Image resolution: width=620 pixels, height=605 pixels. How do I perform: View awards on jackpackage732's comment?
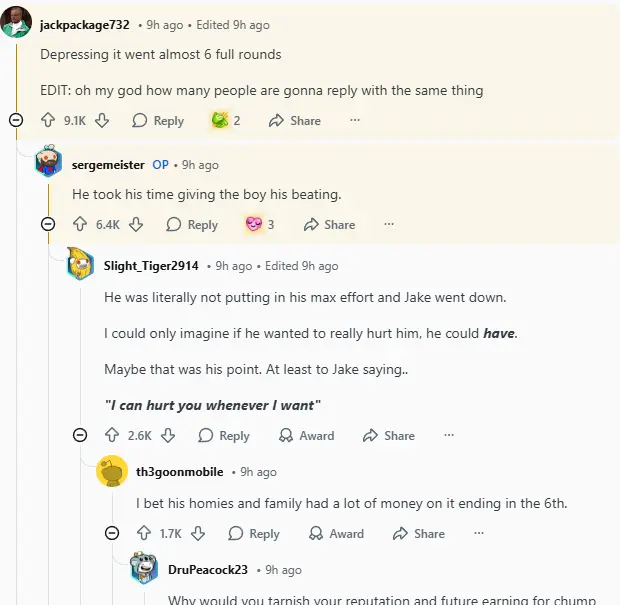click(x=225, y=120)
